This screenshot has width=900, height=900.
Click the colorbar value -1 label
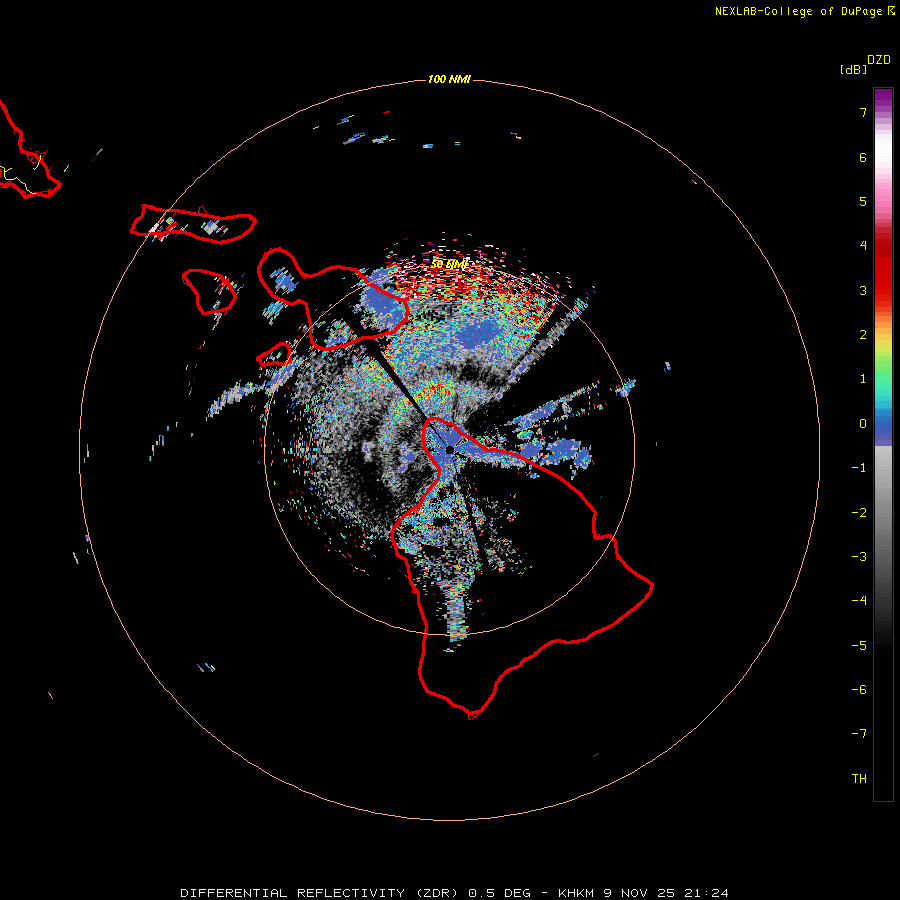click(859, 468)
